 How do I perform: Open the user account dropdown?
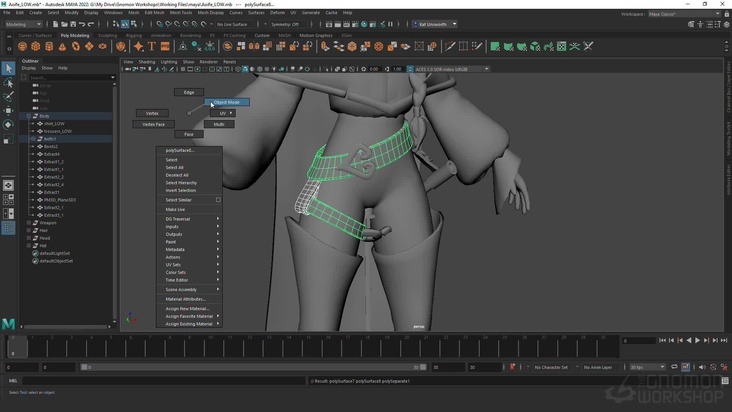pyautogui.click(x=435, y=24)
